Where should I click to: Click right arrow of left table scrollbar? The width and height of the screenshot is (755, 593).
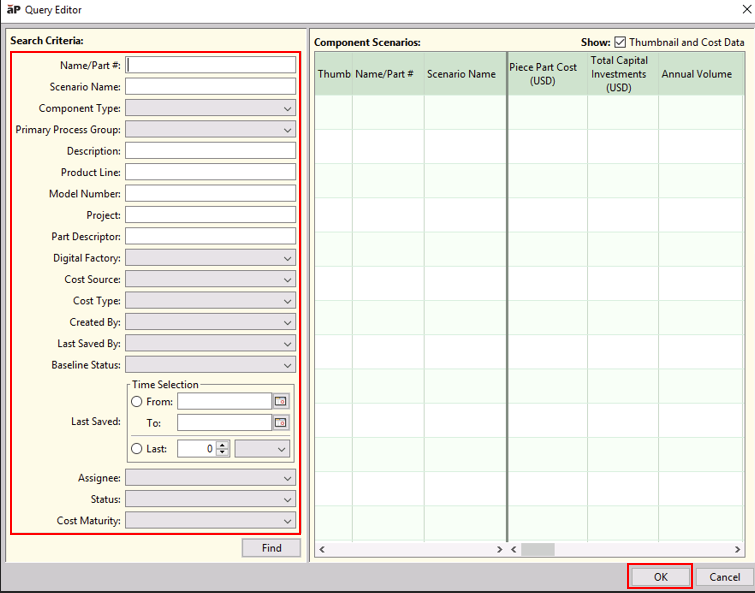[x=499, y=549]
